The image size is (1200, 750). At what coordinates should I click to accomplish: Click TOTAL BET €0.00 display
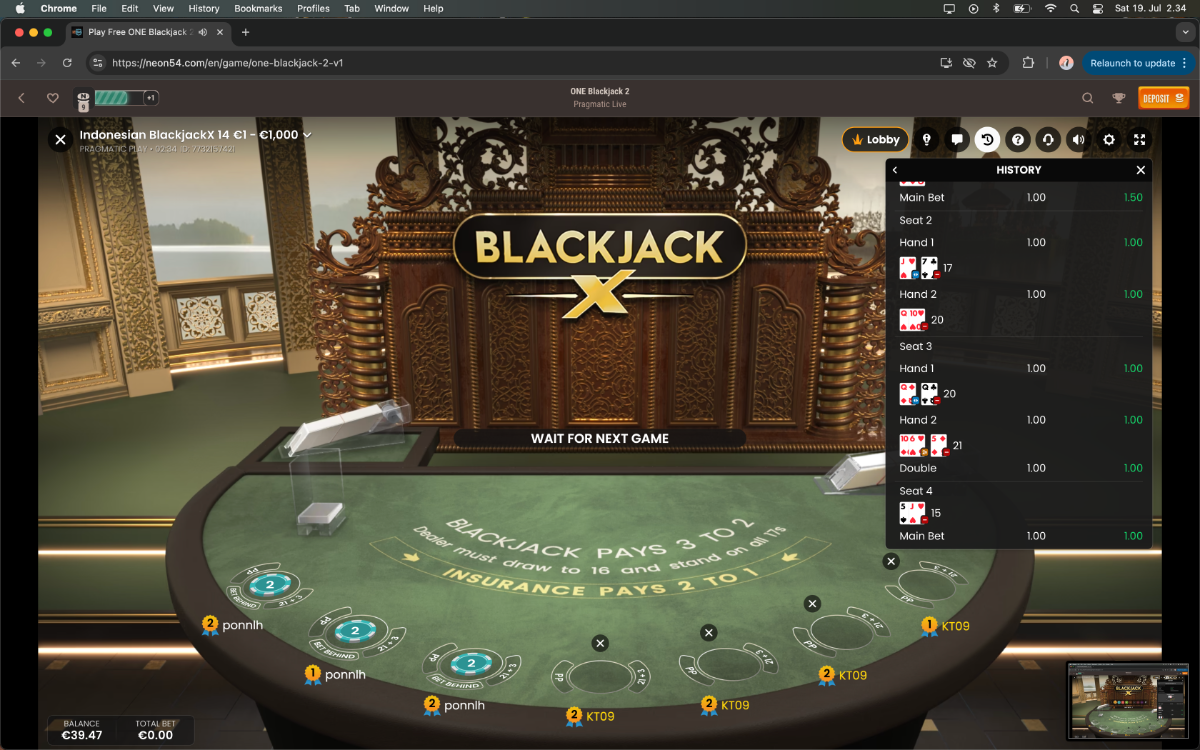[155, 730]
